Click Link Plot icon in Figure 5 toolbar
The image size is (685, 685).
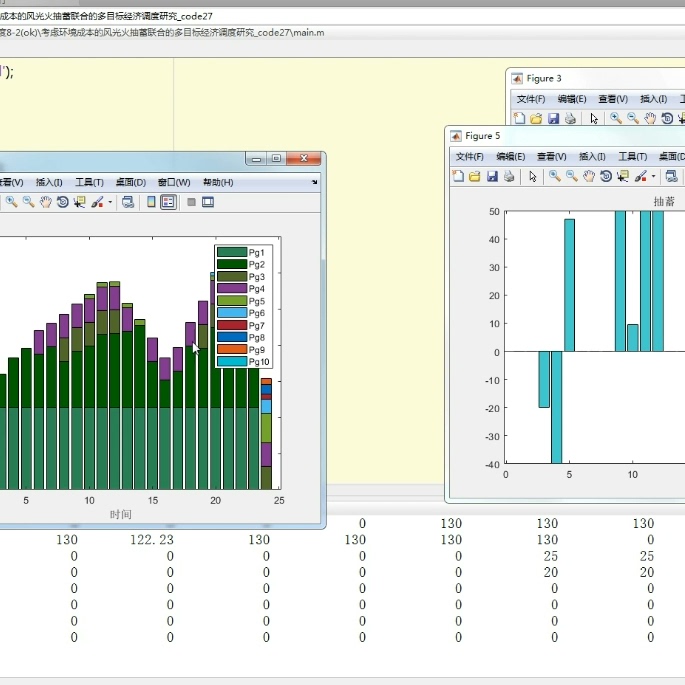[x=671, y=176]
